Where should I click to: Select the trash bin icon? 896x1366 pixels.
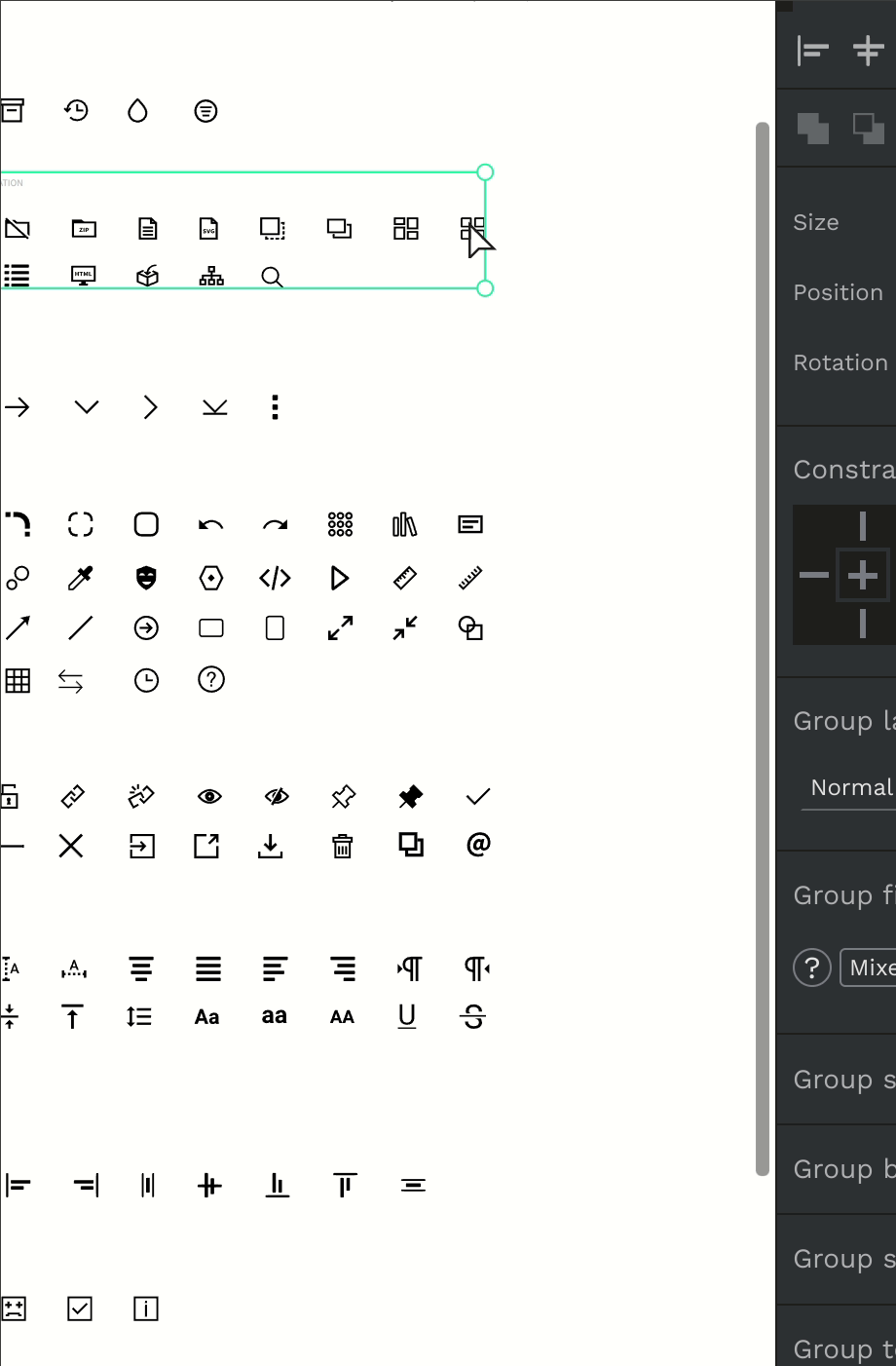coord(342,846)
